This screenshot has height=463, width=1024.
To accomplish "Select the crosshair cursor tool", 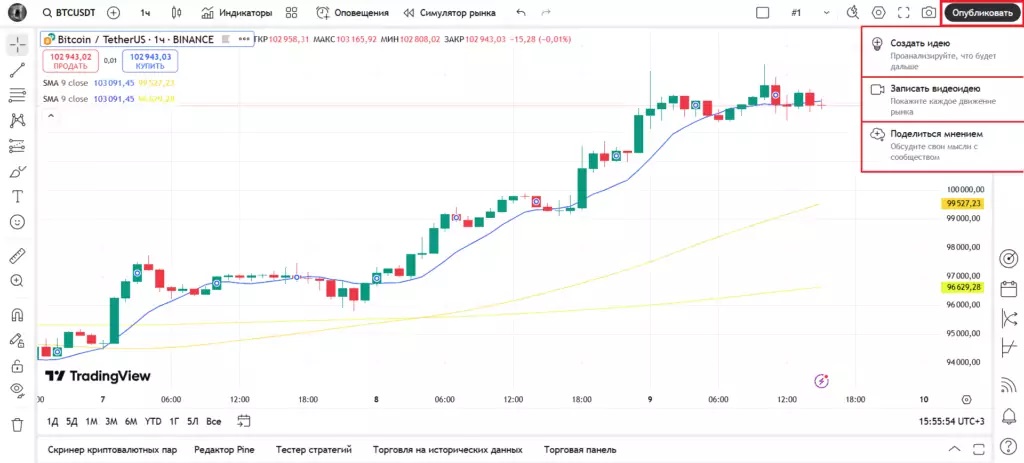I will pos(18,45).
